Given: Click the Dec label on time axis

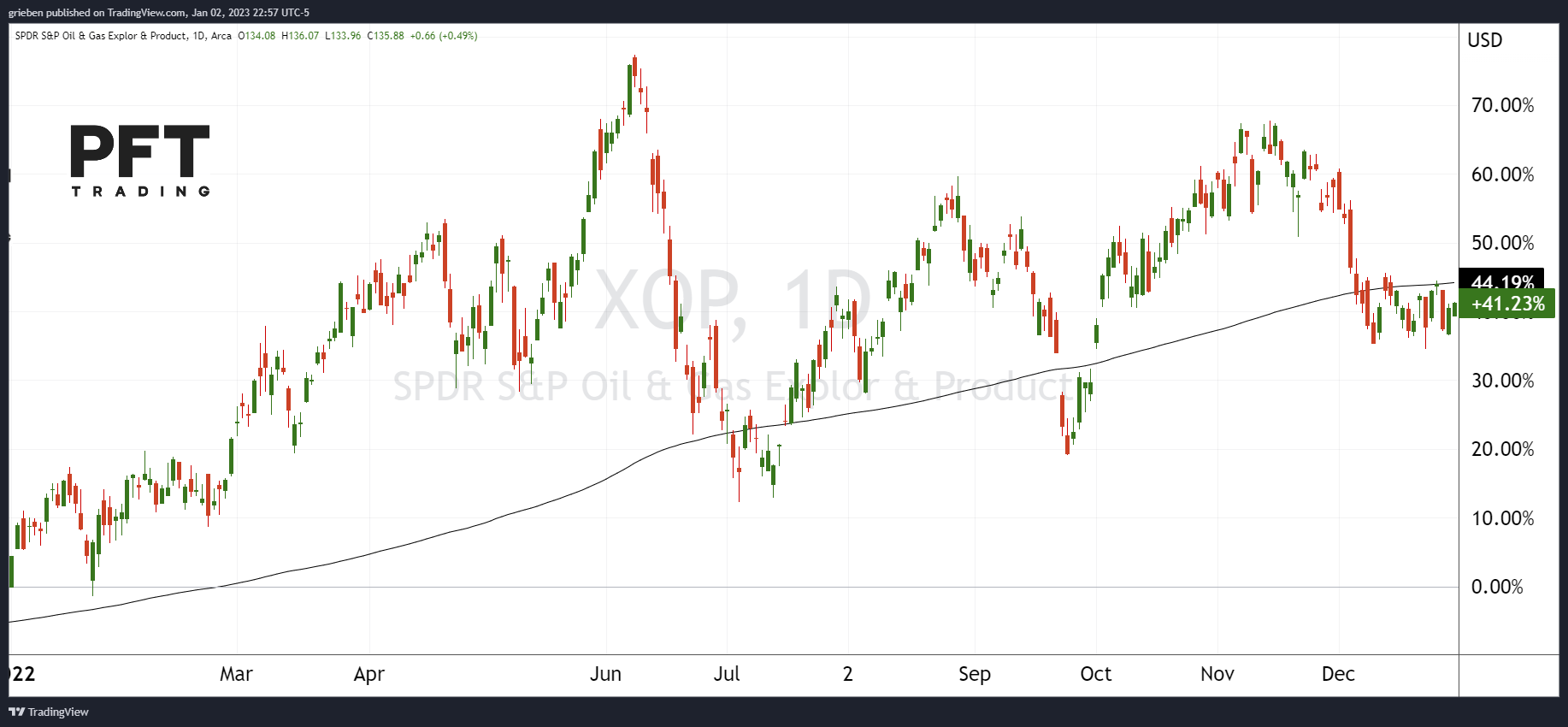Looking at the screenshot, I should (1338, 674).
